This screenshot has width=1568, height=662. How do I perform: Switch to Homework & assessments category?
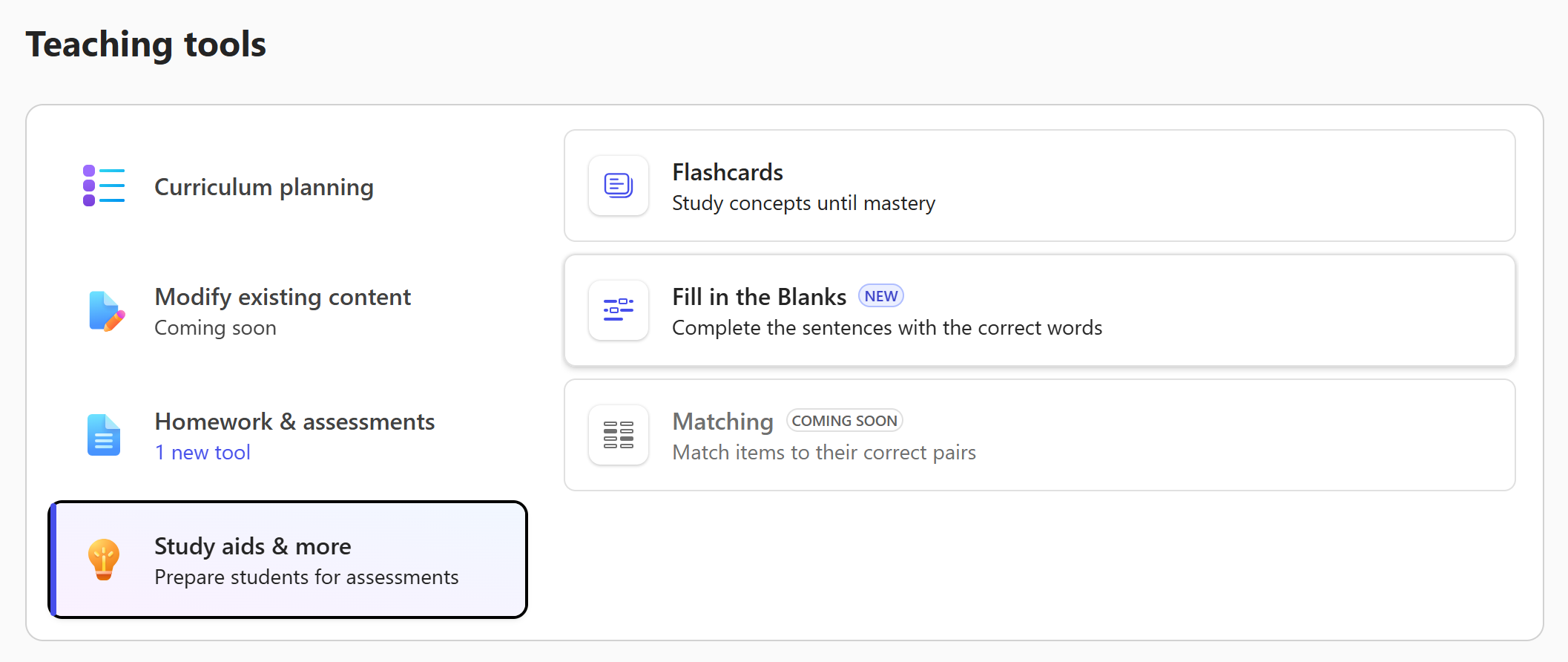click(294, 422)
